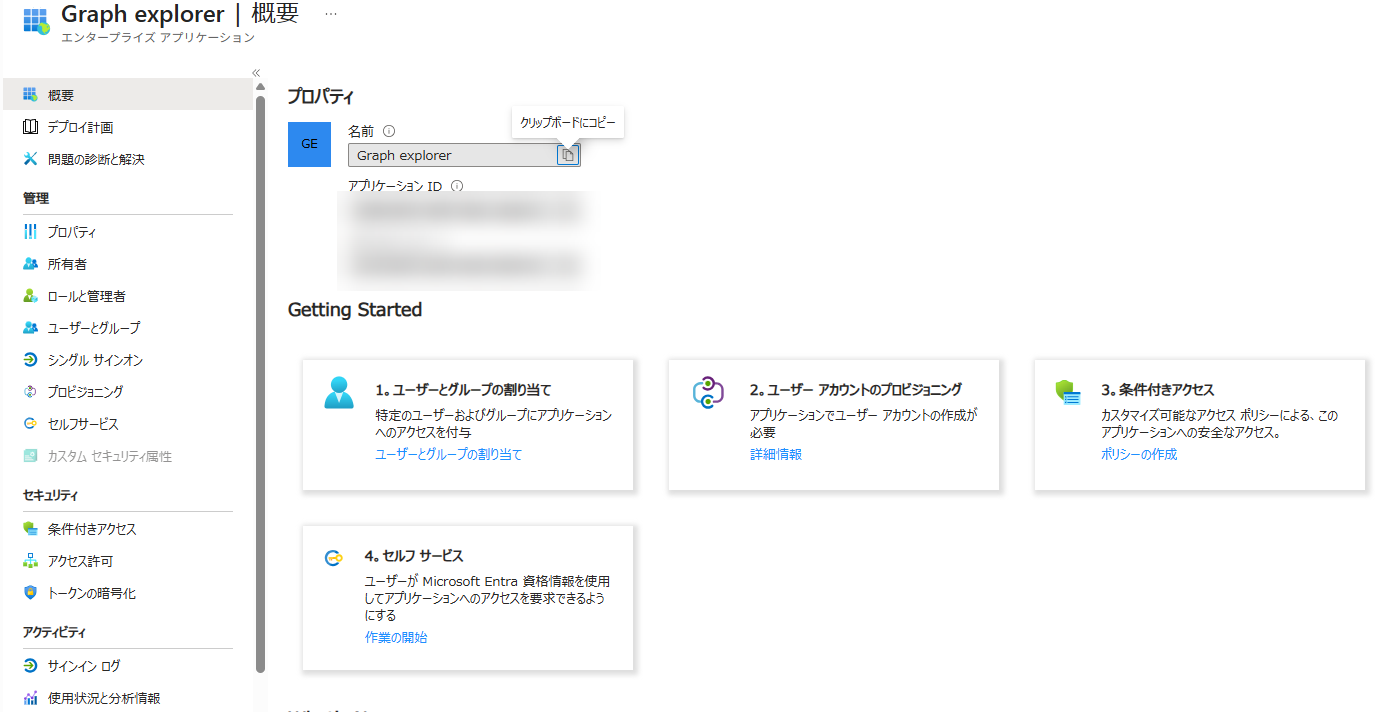1392x712 pixels.
Task: Click card title 1. ユーザーとグループの割り当て
Action: [463, 390]
